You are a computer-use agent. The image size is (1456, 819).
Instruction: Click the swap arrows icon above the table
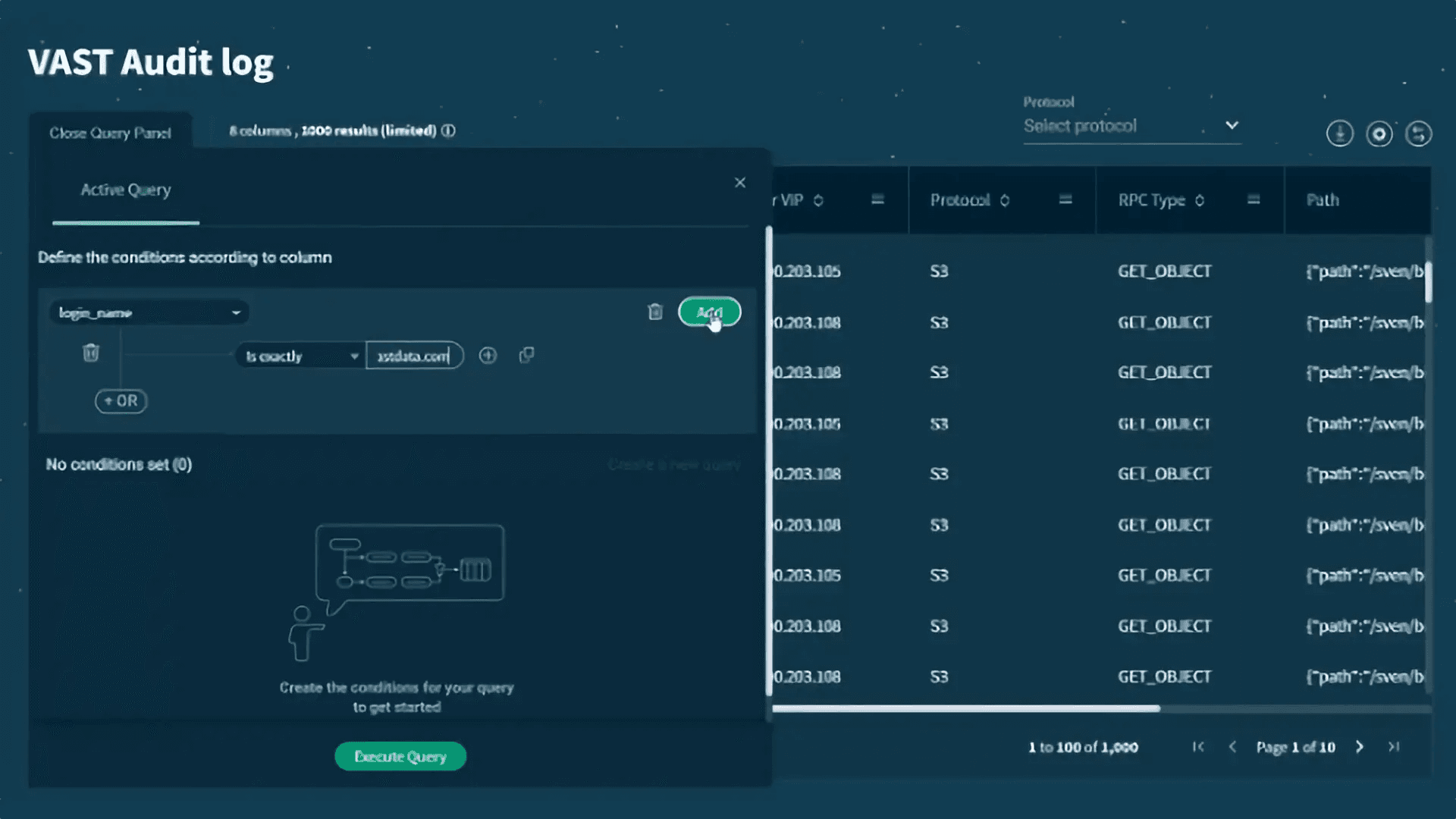coord(1419,133)
